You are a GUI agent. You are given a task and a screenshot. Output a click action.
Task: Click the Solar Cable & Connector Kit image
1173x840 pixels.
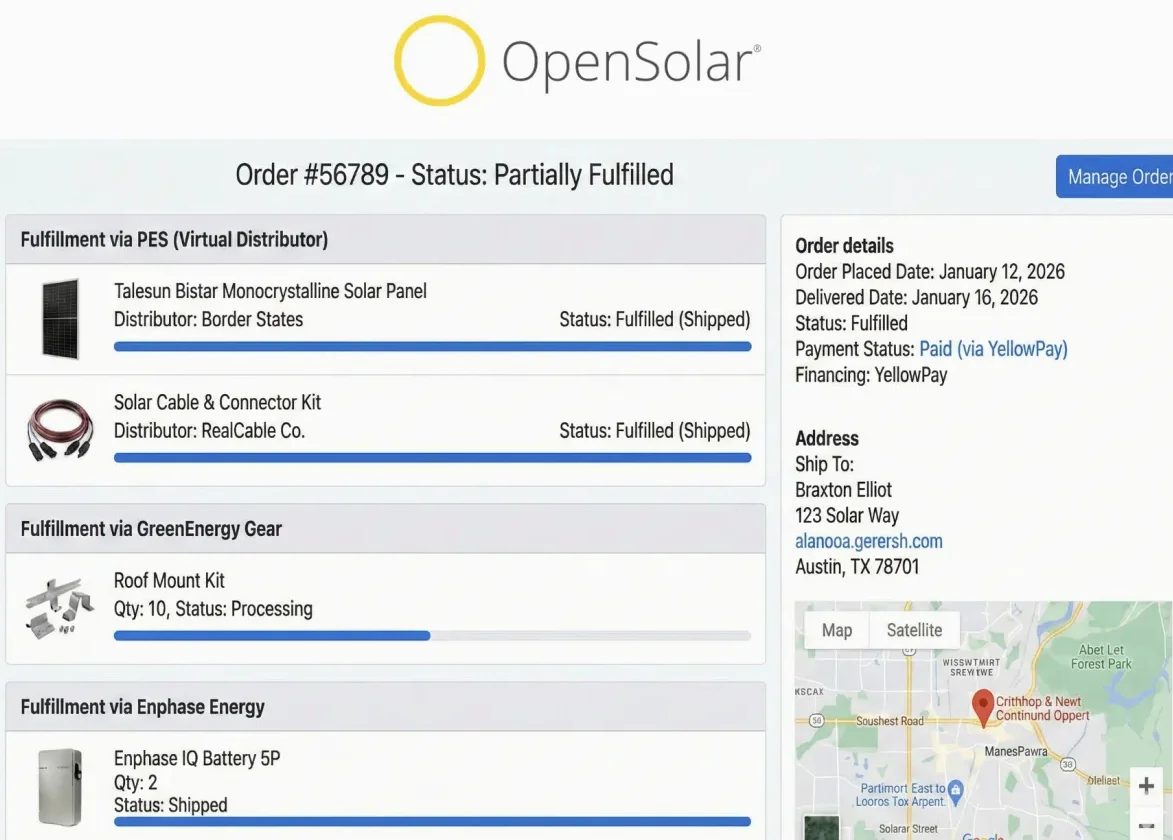click(58, 428)
